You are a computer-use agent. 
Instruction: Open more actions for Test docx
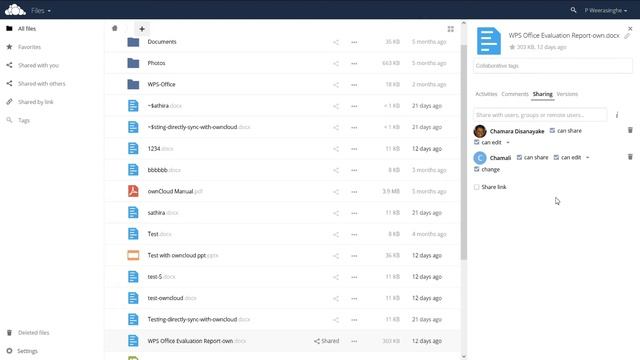click(x=354, y=234)
